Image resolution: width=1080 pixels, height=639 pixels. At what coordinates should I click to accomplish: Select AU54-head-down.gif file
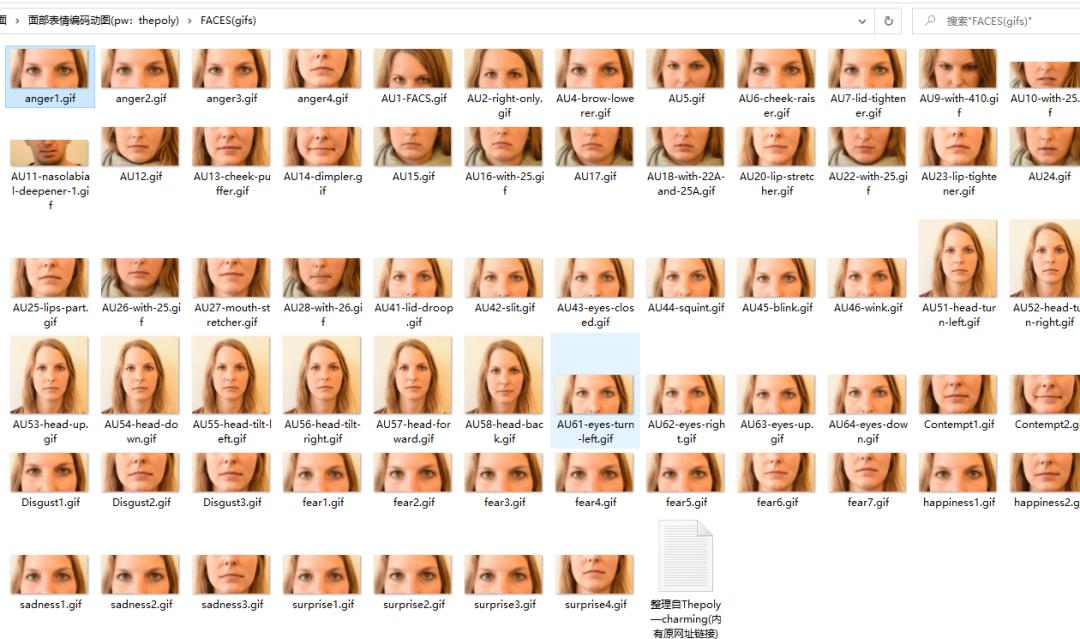pos(141,375)
